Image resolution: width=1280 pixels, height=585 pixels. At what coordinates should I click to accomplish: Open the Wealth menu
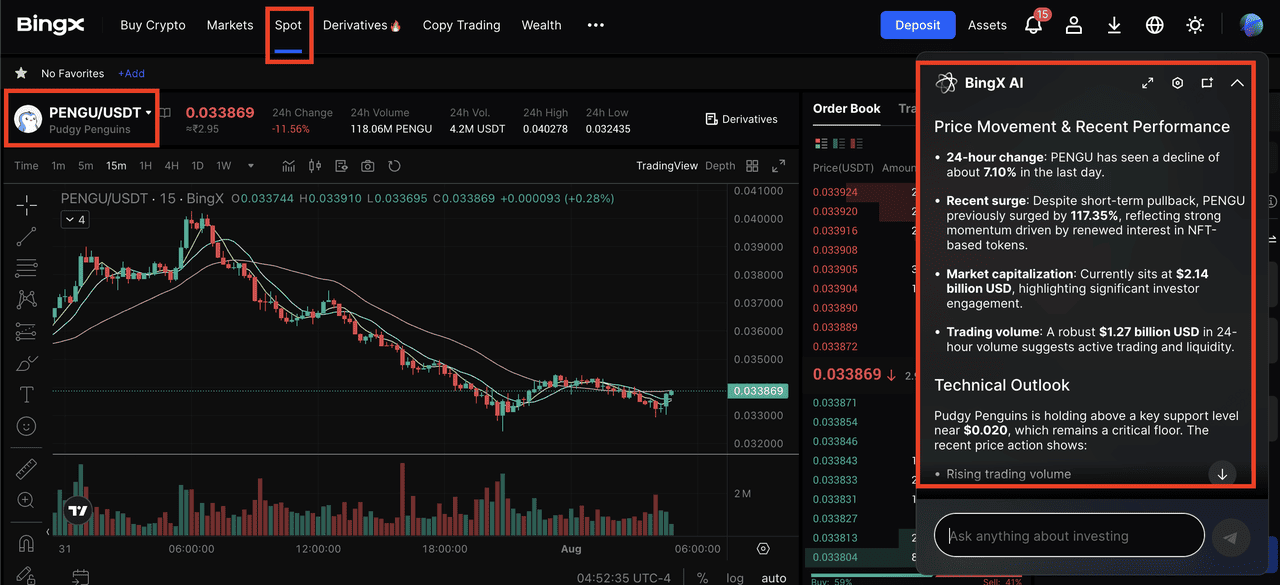(x=541, y=25)
